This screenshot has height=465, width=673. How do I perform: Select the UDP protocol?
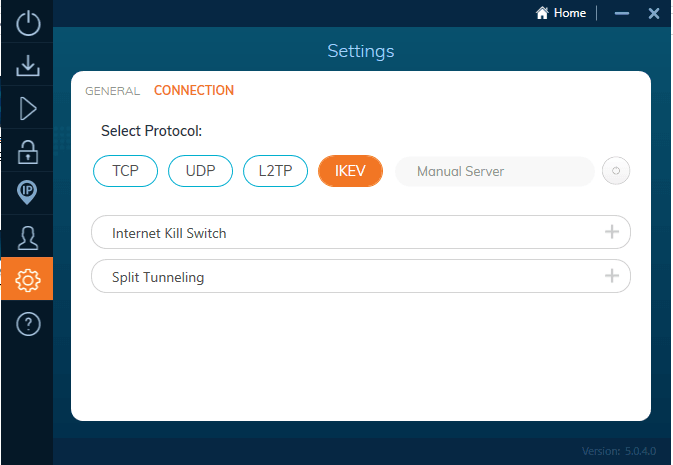pos(200,171)
